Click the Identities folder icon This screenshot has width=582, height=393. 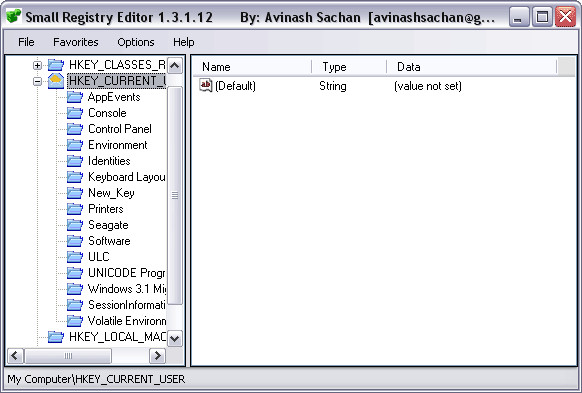75,161
